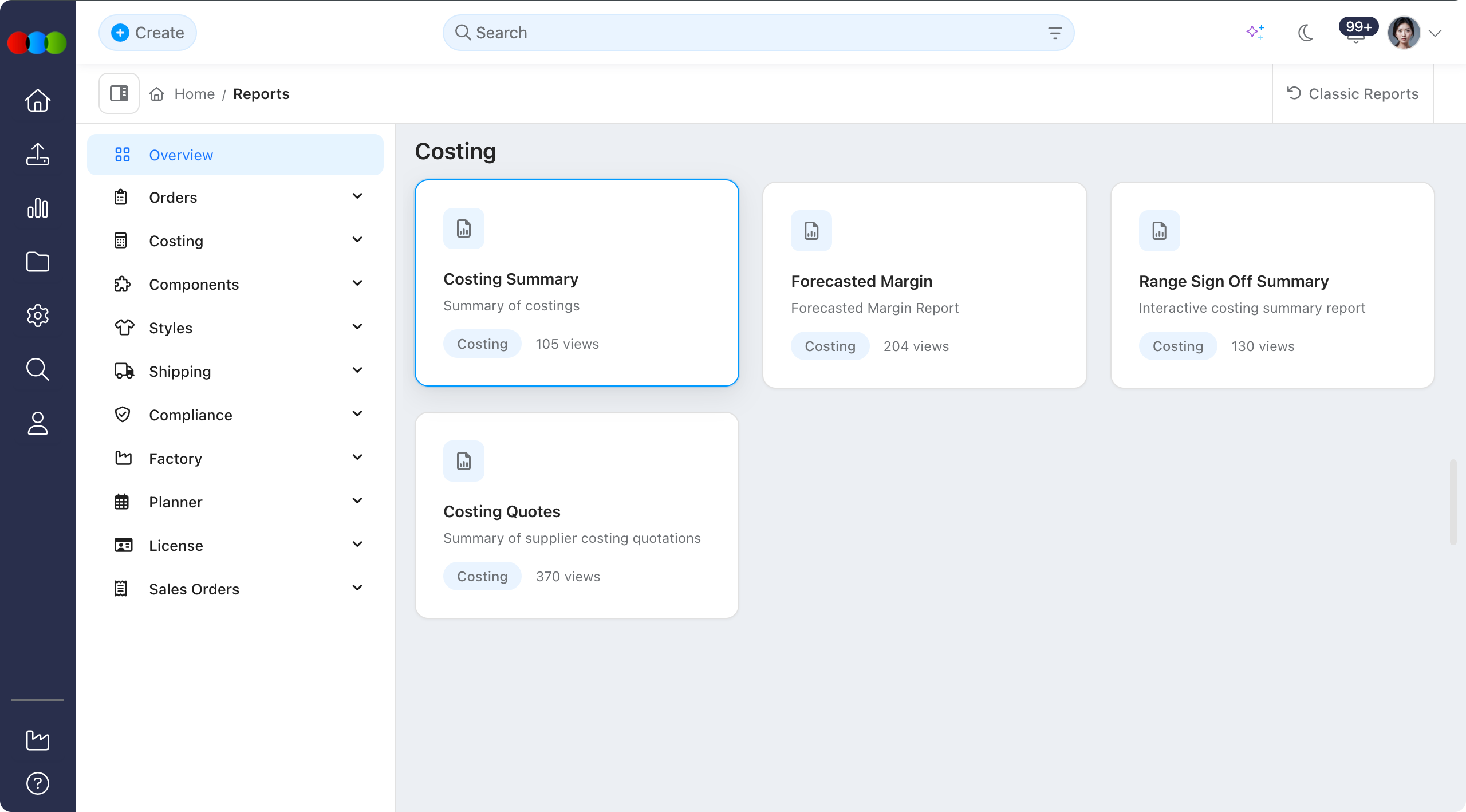This screenshot has width=1466, height=812.
Task: Click the Components puzzle icon in the sidebar
Action: pyautogui.click(x=122, y=284)
